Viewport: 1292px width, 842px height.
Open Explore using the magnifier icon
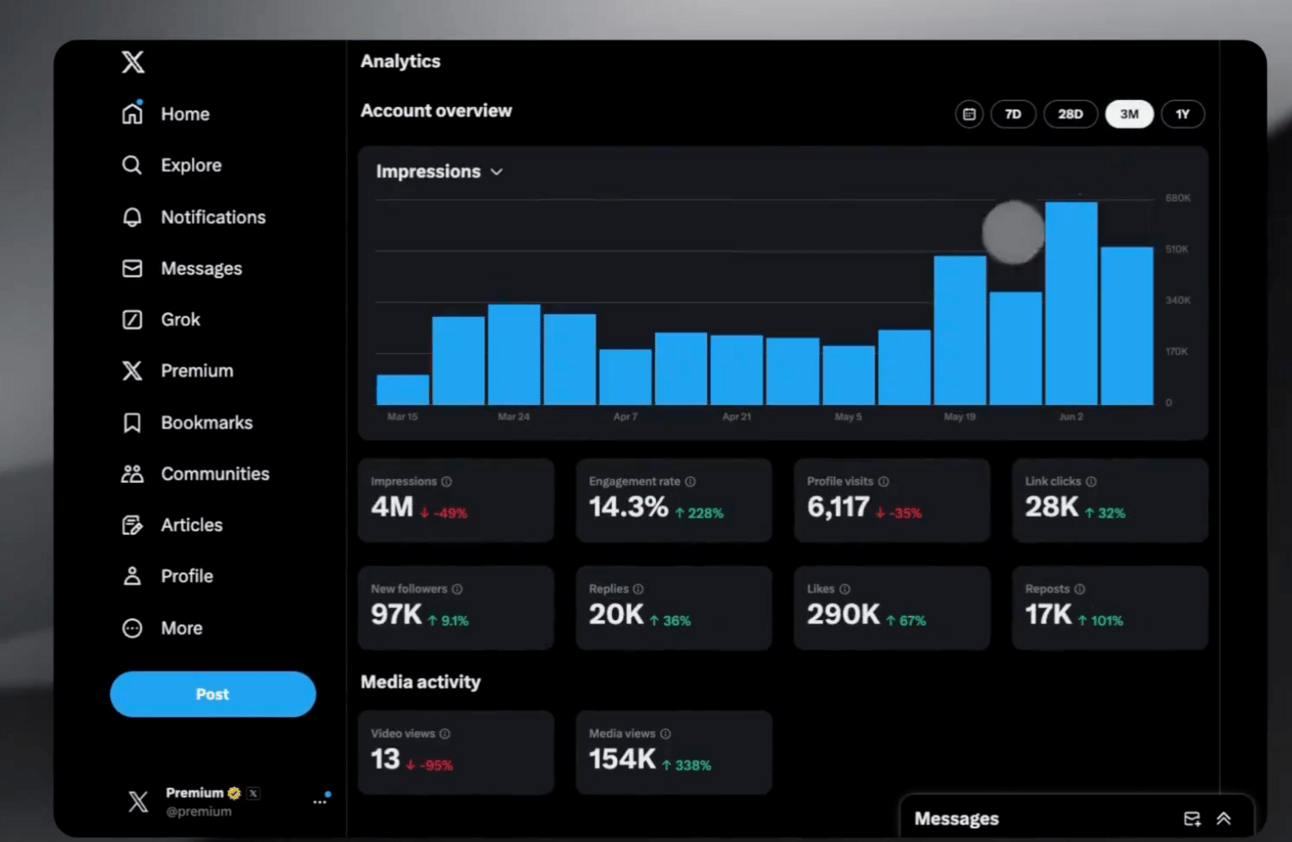(x=132, y=165)
